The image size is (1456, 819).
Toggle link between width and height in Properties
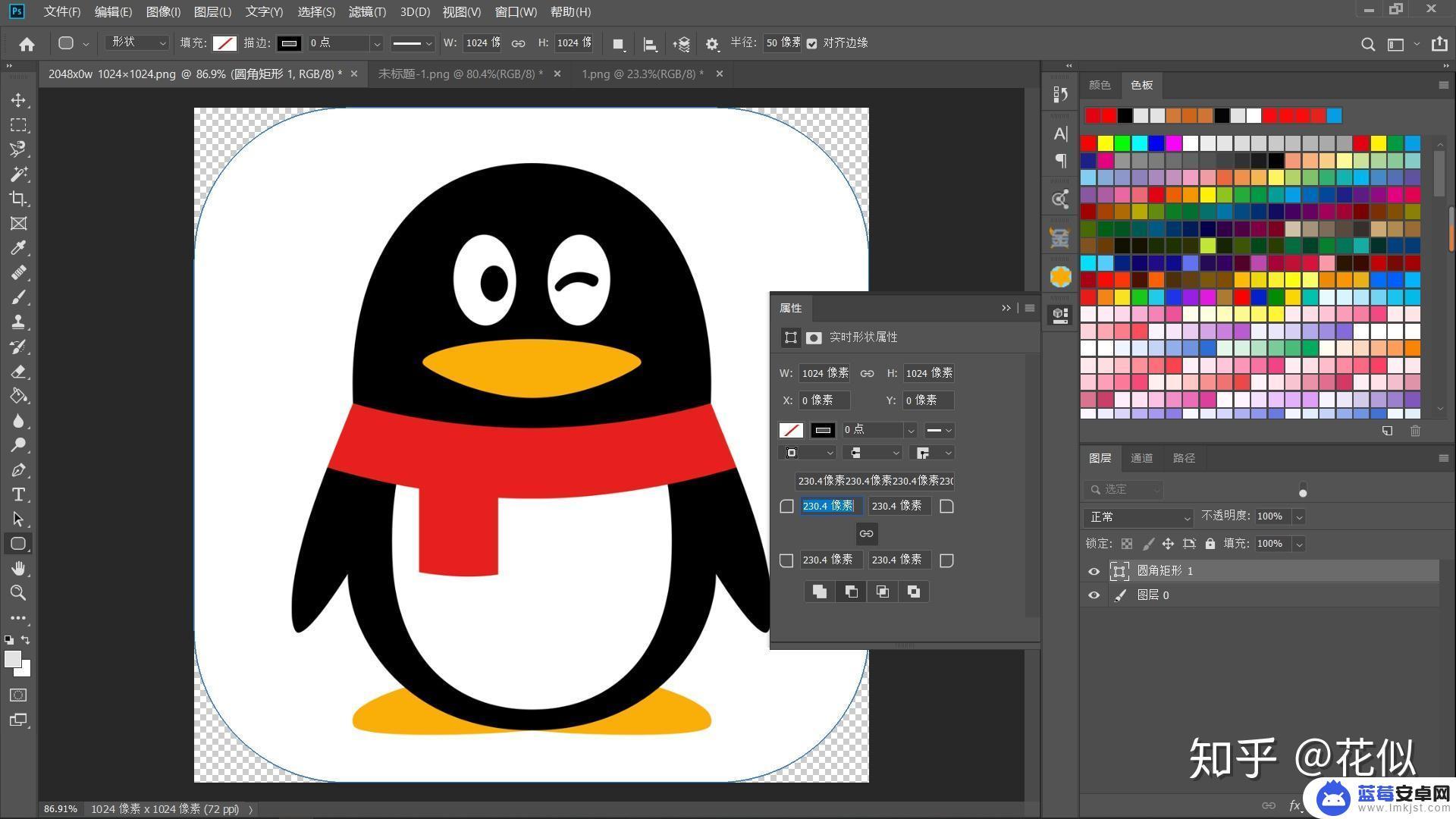click(x=867, y=373)
